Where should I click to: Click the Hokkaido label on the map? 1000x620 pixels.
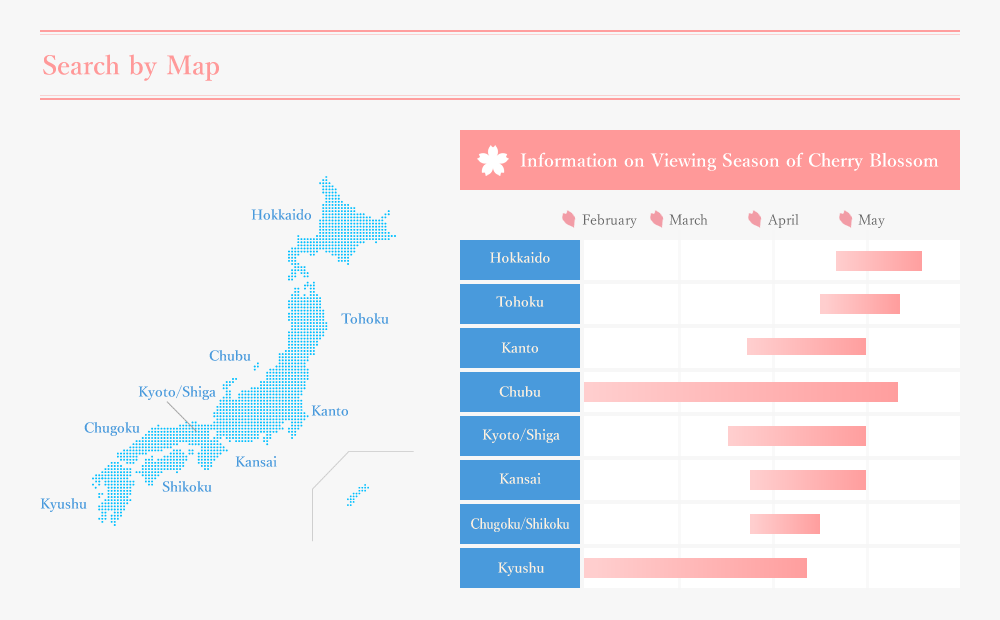click(281, 215)
